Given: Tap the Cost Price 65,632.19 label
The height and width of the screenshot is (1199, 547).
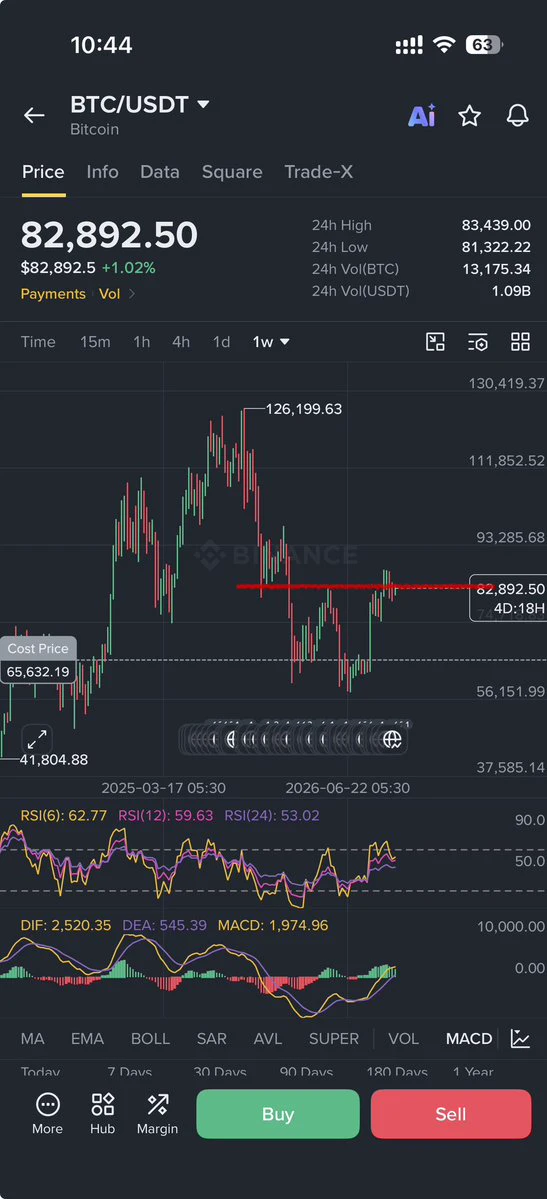Looking at the screenshot, I should [38, 661].
